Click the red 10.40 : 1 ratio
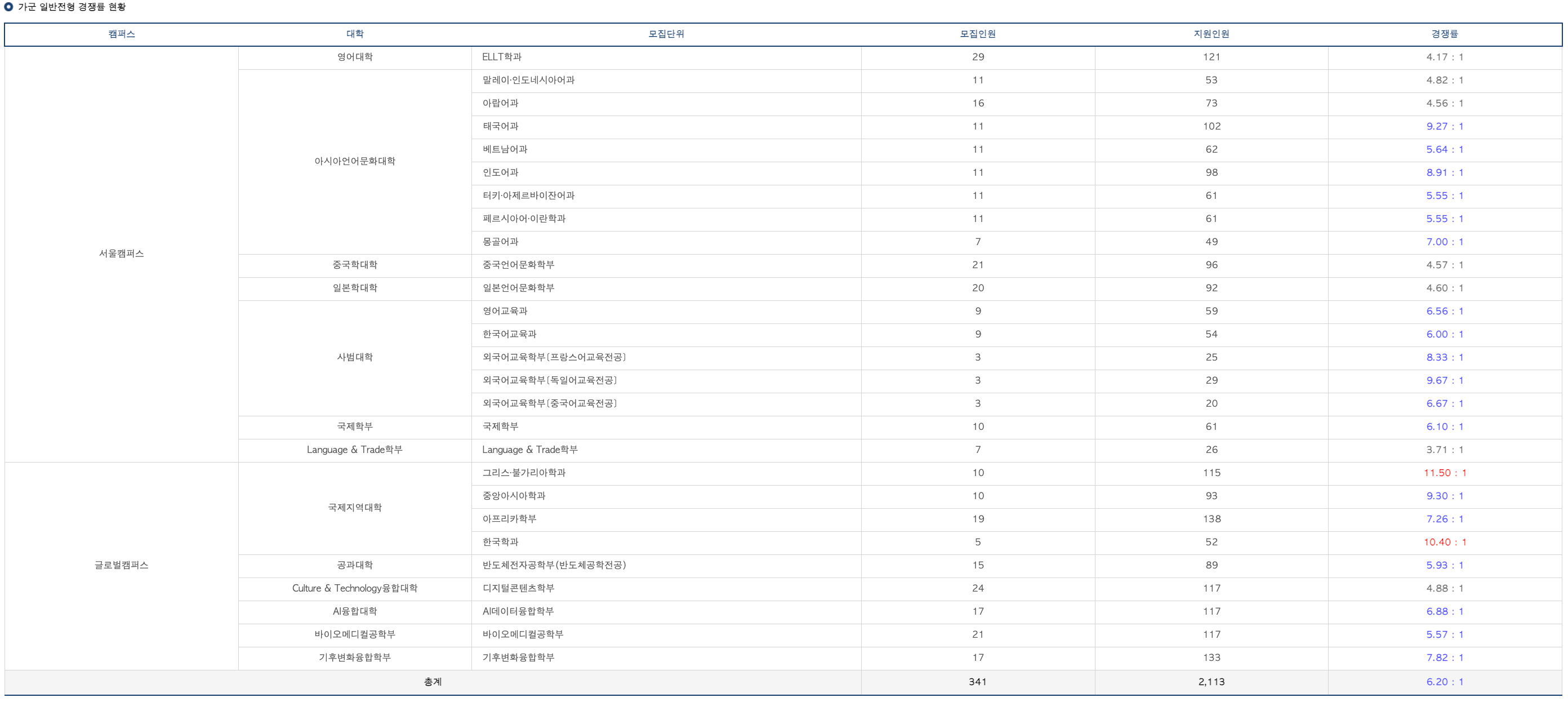The height and width of the screenshot is (702, 1568). 1445,542
